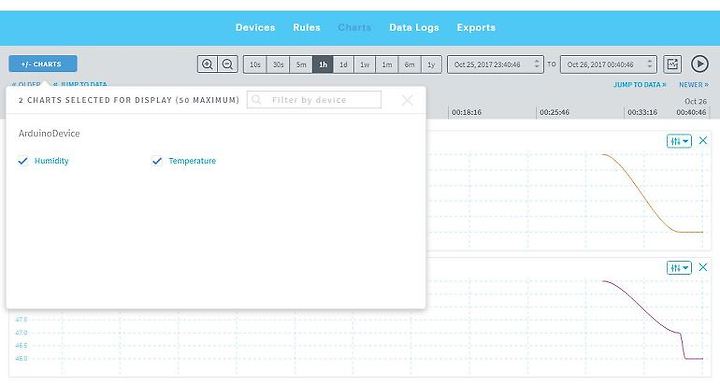
Task: Click the +/- CHARTS button
Action: click(43, 64)
